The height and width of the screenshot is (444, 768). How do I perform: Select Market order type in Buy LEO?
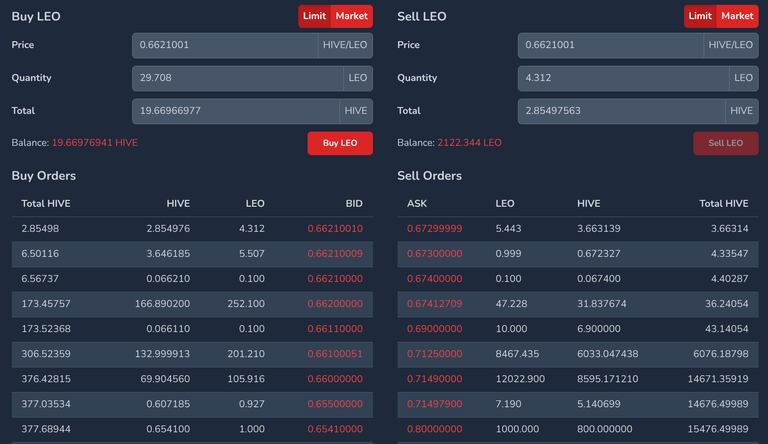pyautogui.click(x=352, y=16)
